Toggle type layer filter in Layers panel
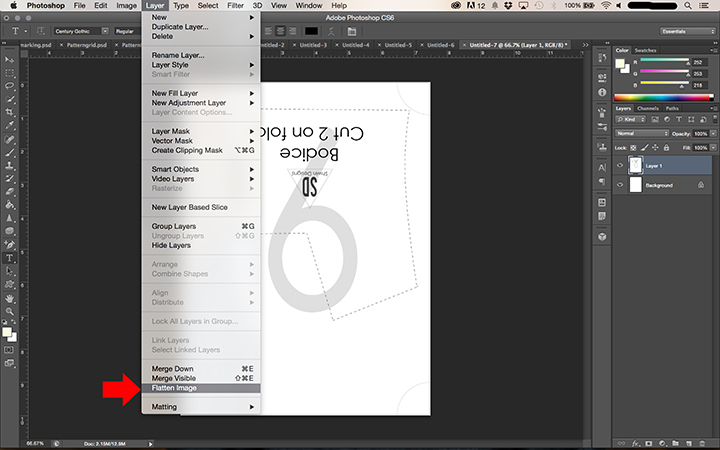Image resolution: width=720 pixels, height=450 pixels. [x=679, y=119]
